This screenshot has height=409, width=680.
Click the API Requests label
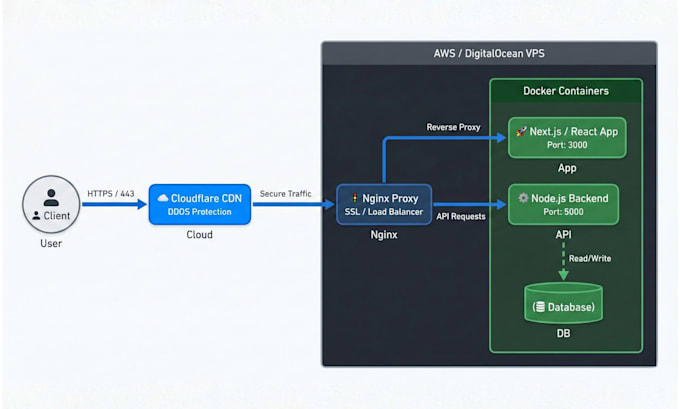tap(461, 216)
